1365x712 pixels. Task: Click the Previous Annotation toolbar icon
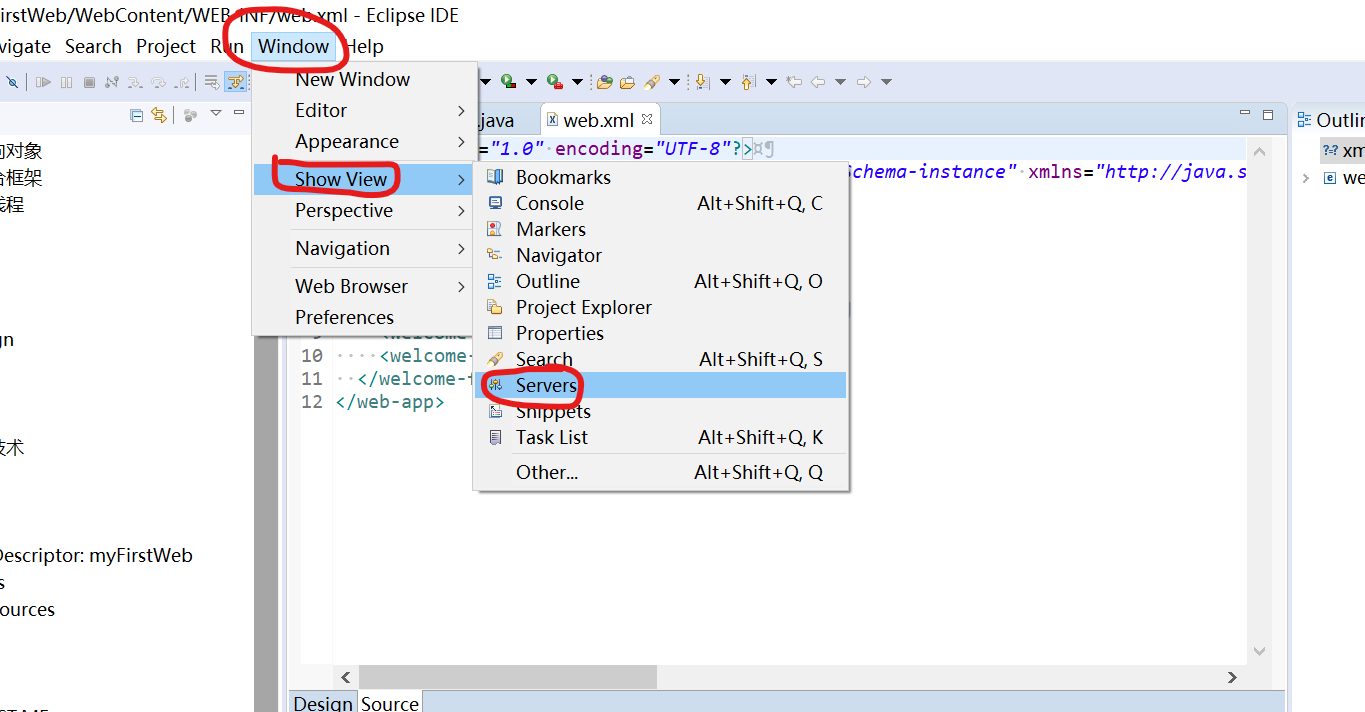pos(748,82)
